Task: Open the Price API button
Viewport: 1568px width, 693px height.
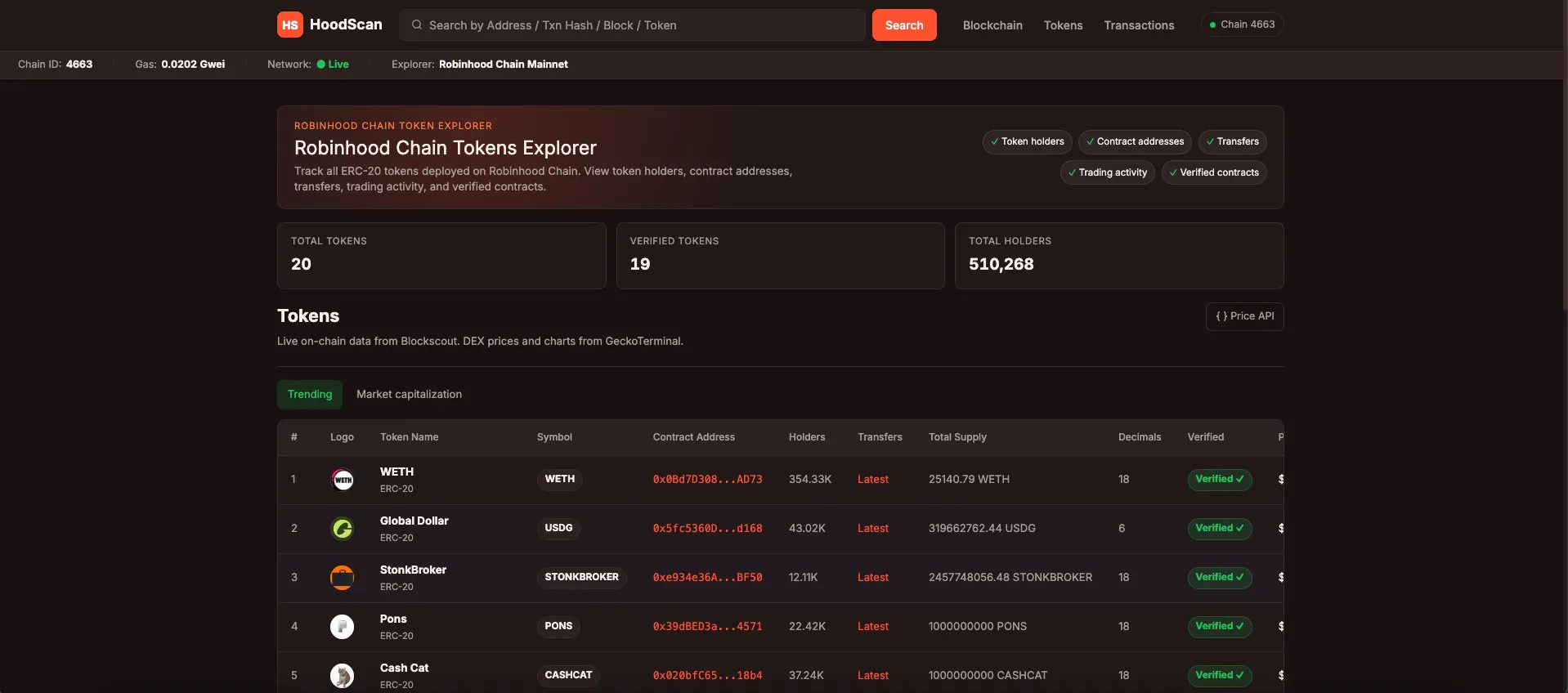Action: click(x=1244, y=316)
